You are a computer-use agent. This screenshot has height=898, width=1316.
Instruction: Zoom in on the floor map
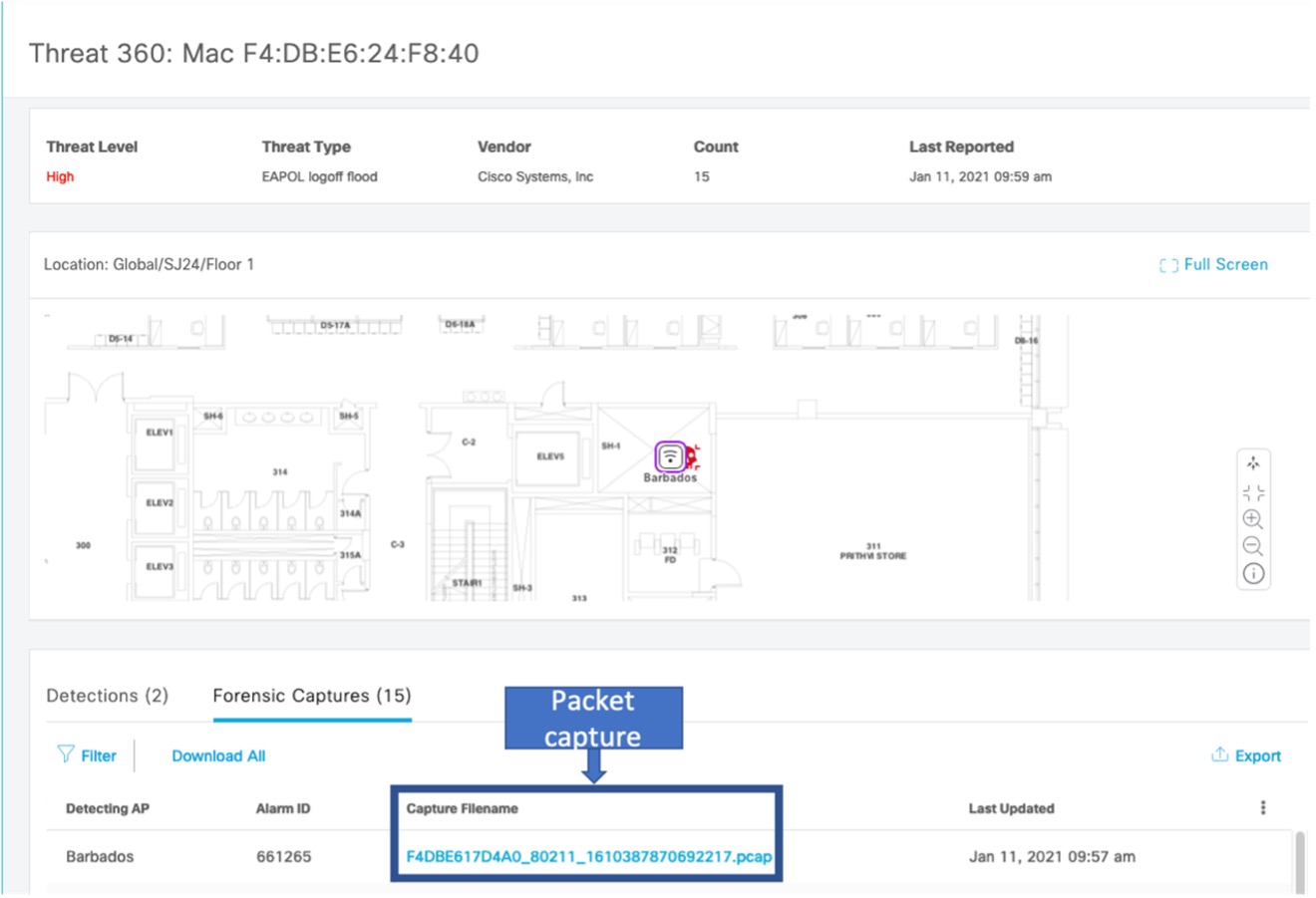pyautogui.click(x=1253, y=519)
